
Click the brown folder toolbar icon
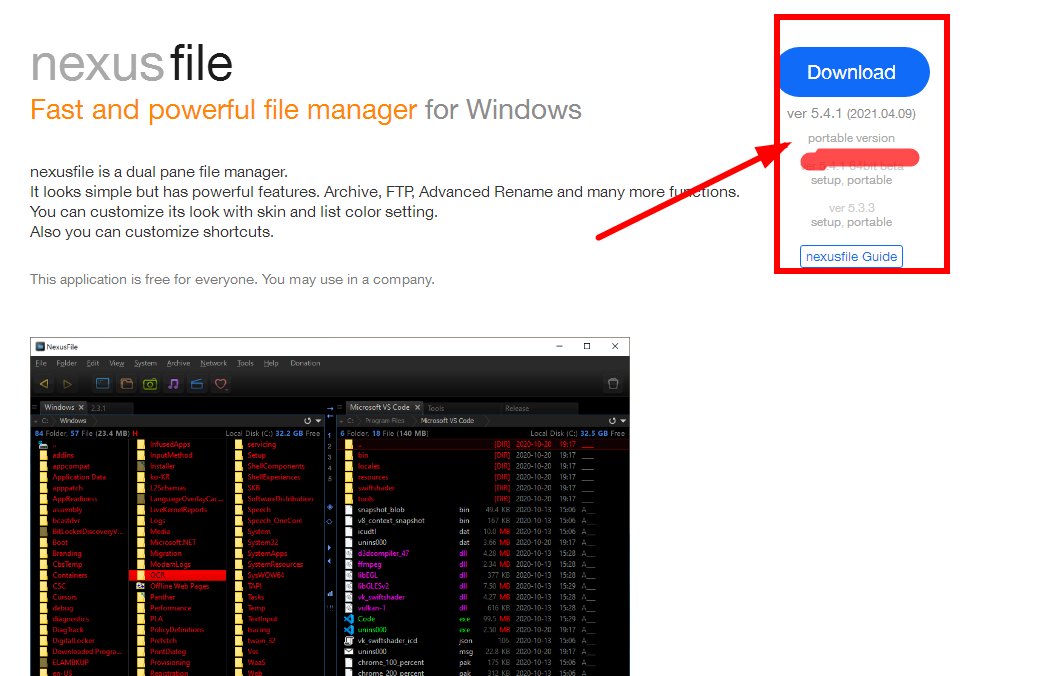click(127, 384)
